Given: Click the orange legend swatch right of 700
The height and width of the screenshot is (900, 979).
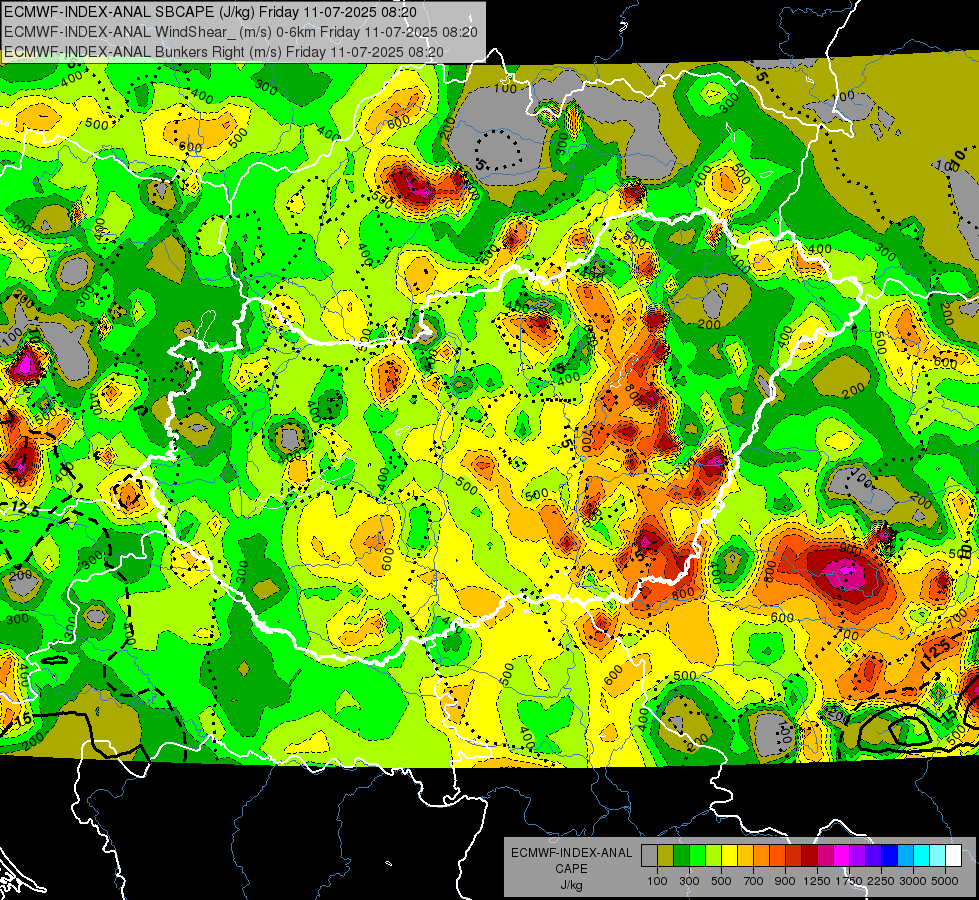Looking at the screenshot, I should point(761,856).
